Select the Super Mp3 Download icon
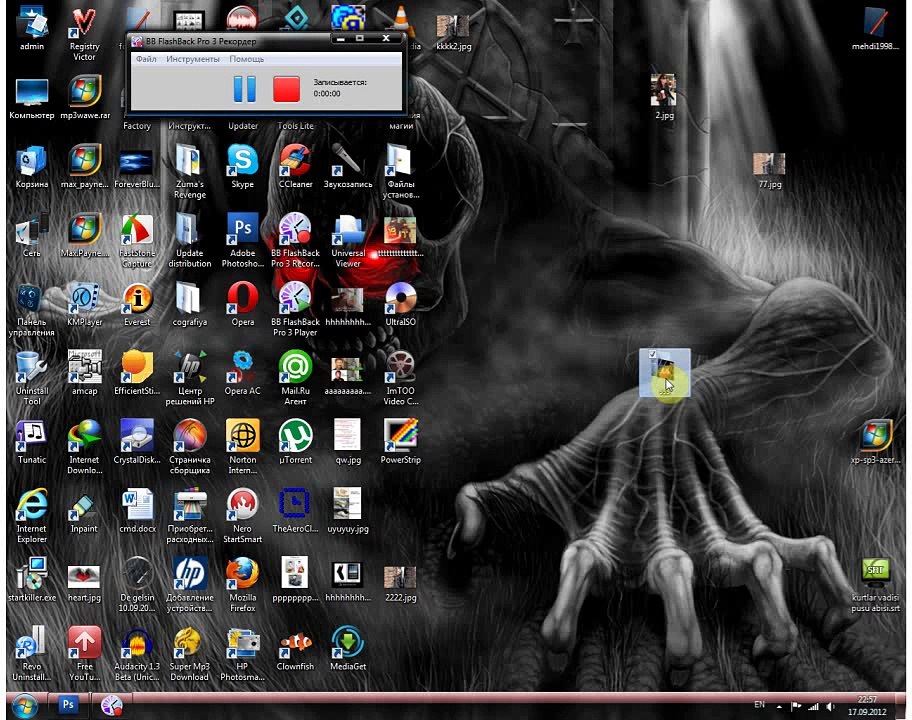The image size is (912, 720). coord(190,654)
